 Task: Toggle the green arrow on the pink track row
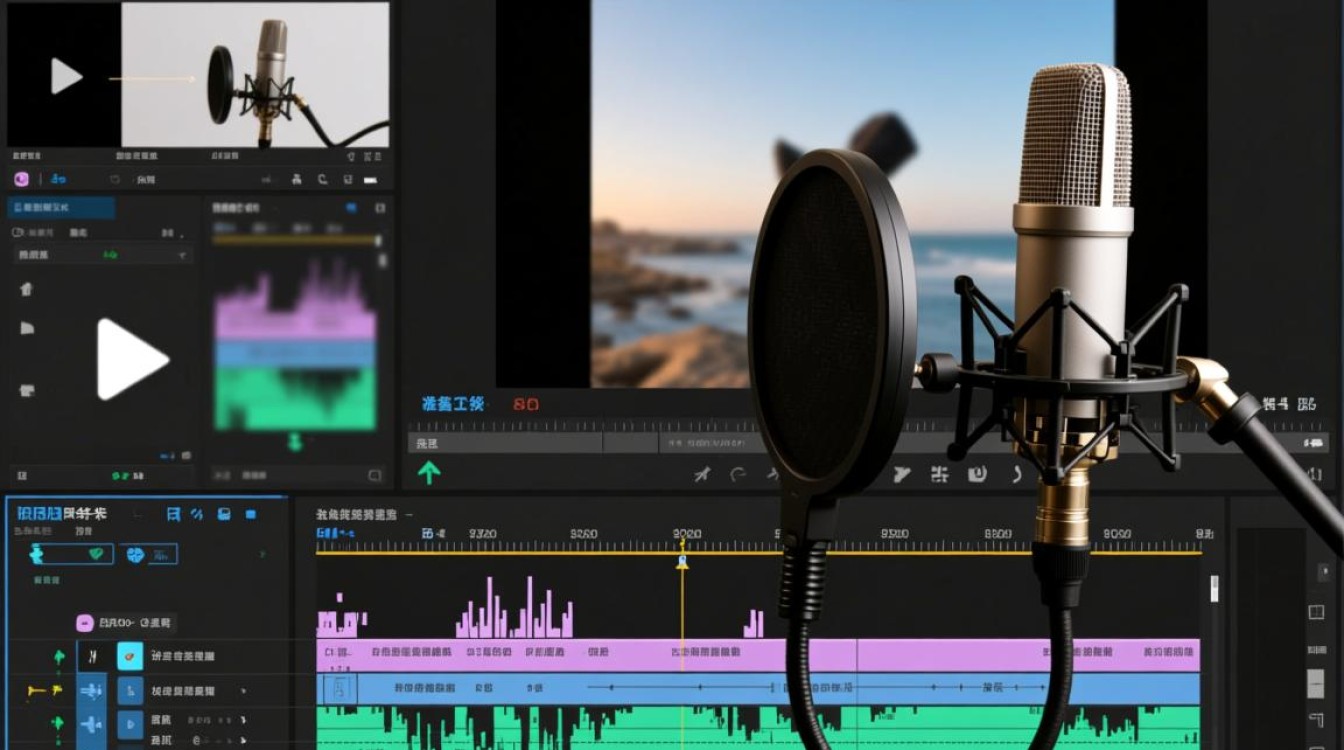(59, 657)
